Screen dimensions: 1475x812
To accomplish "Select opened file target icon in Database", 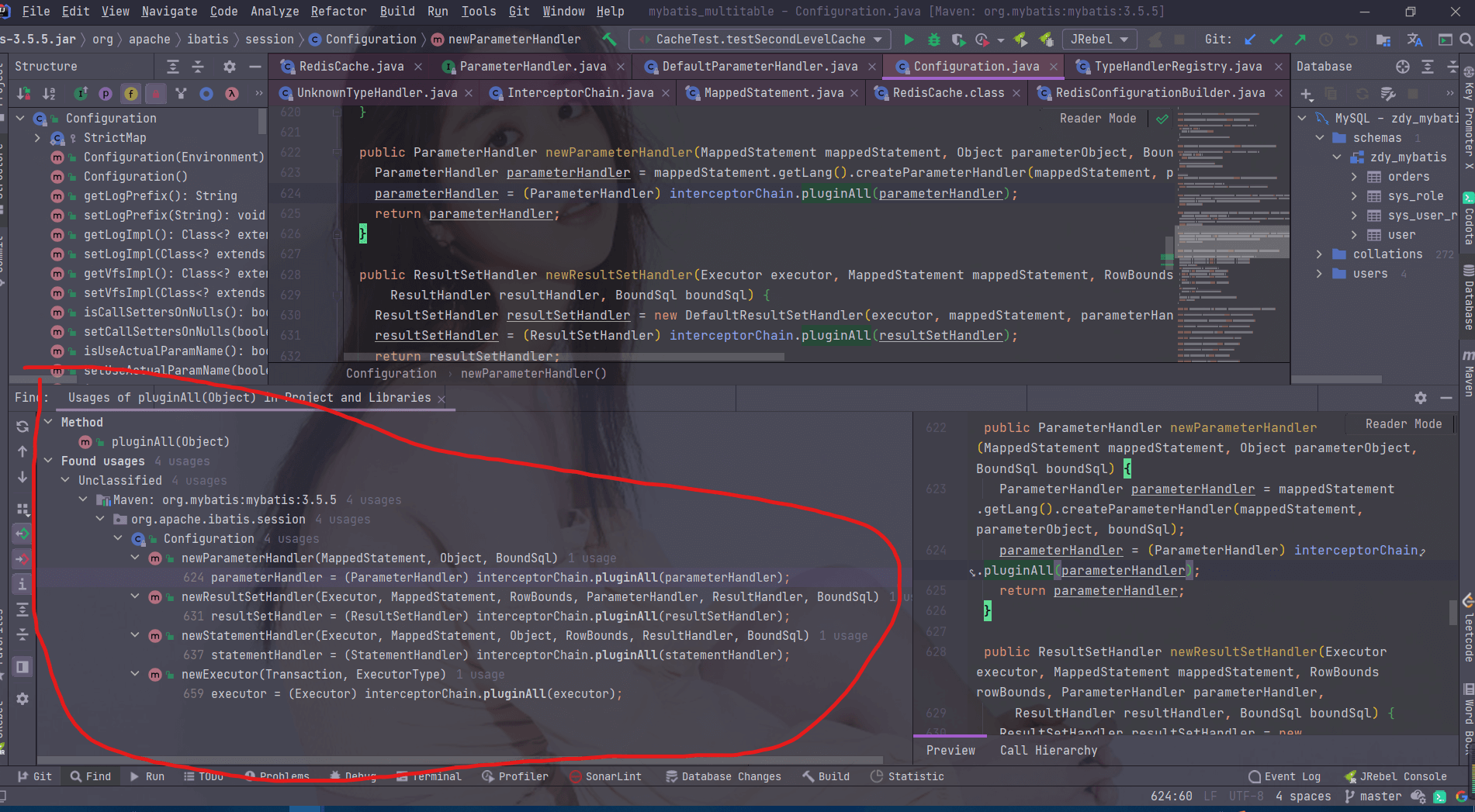I will pos(1403,67).
